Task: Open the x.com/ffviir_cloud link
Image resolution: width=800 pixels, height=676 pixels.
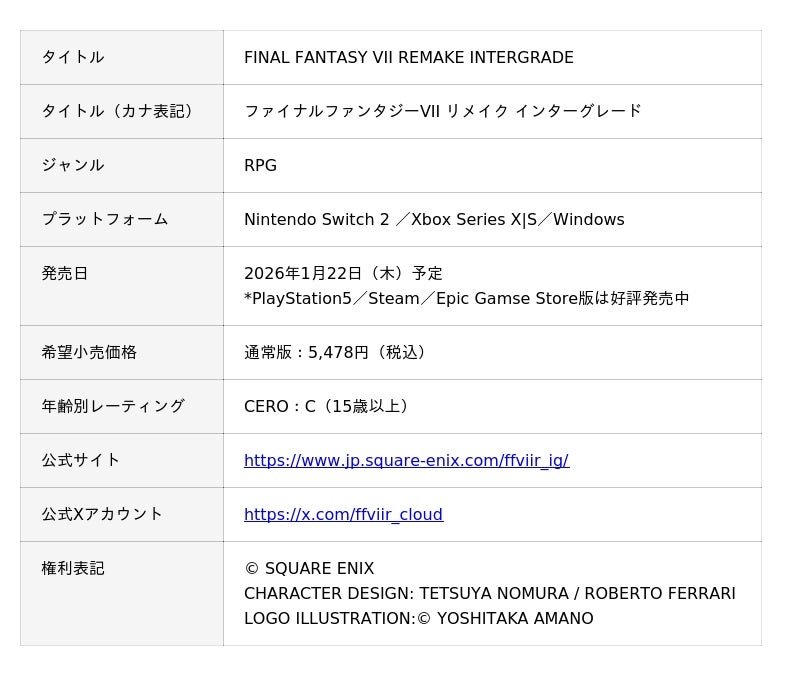Action: (x=343, y=515)
